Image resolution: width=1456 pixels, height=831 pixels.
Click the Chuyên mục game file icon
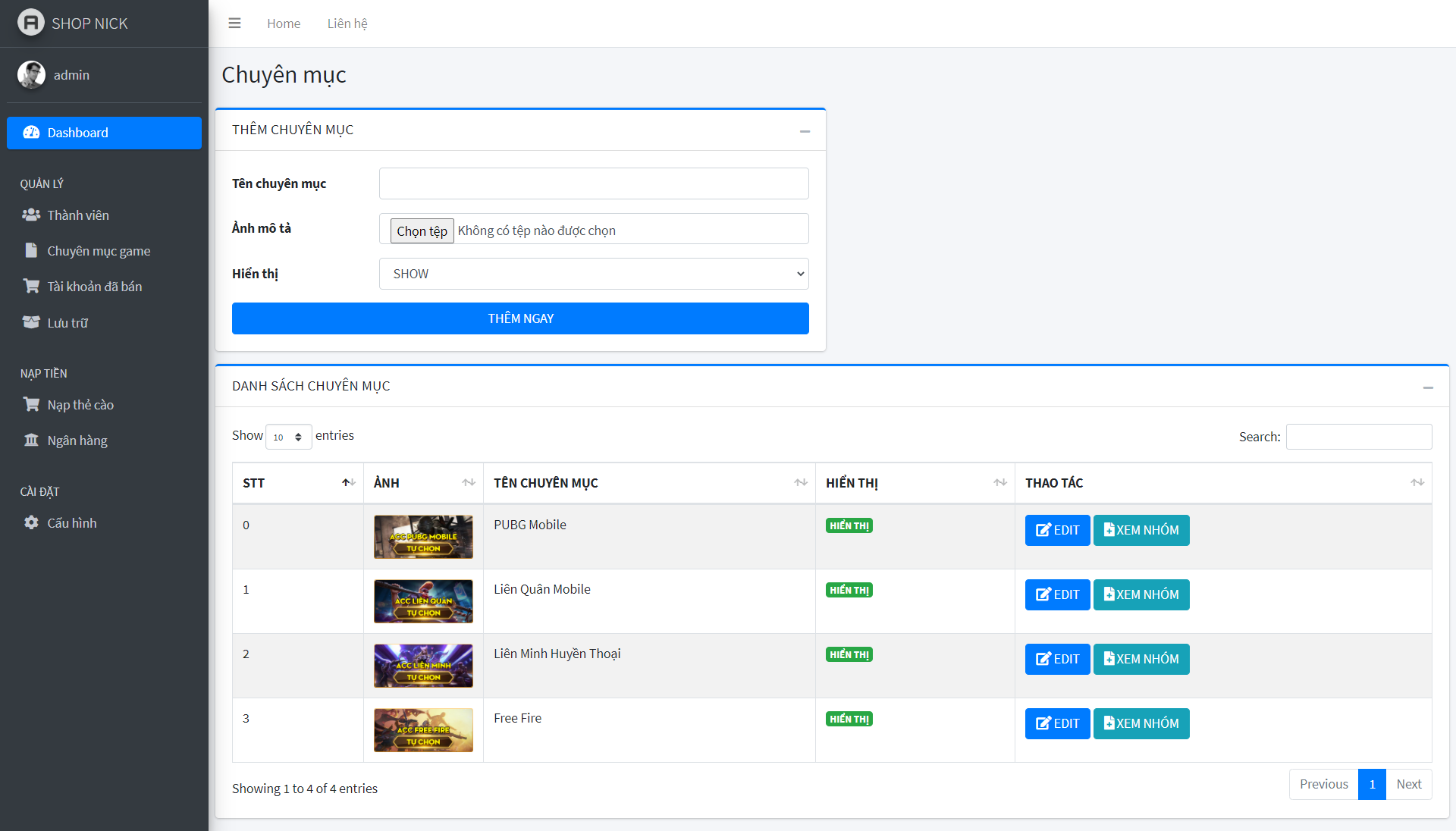31,251
